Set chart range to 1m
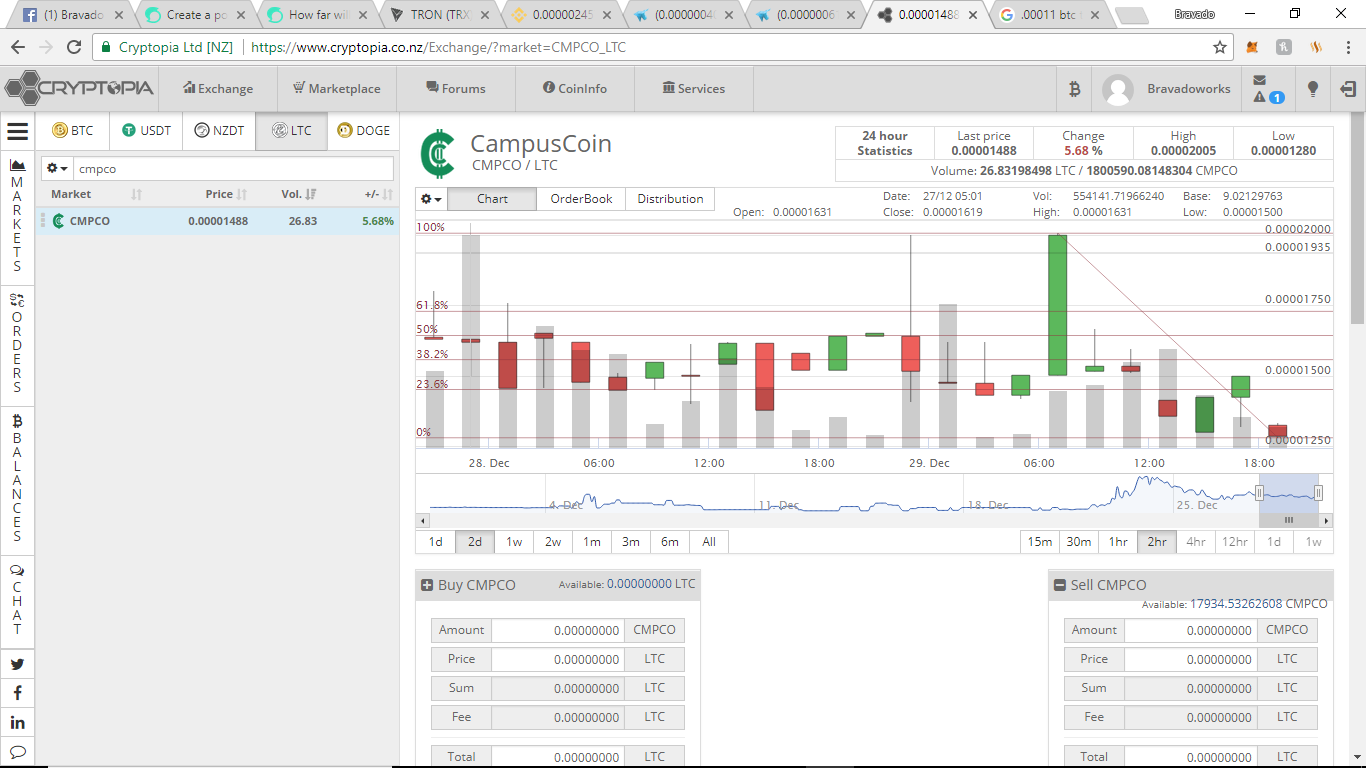The image size is (1366, 768). point(592,542)
